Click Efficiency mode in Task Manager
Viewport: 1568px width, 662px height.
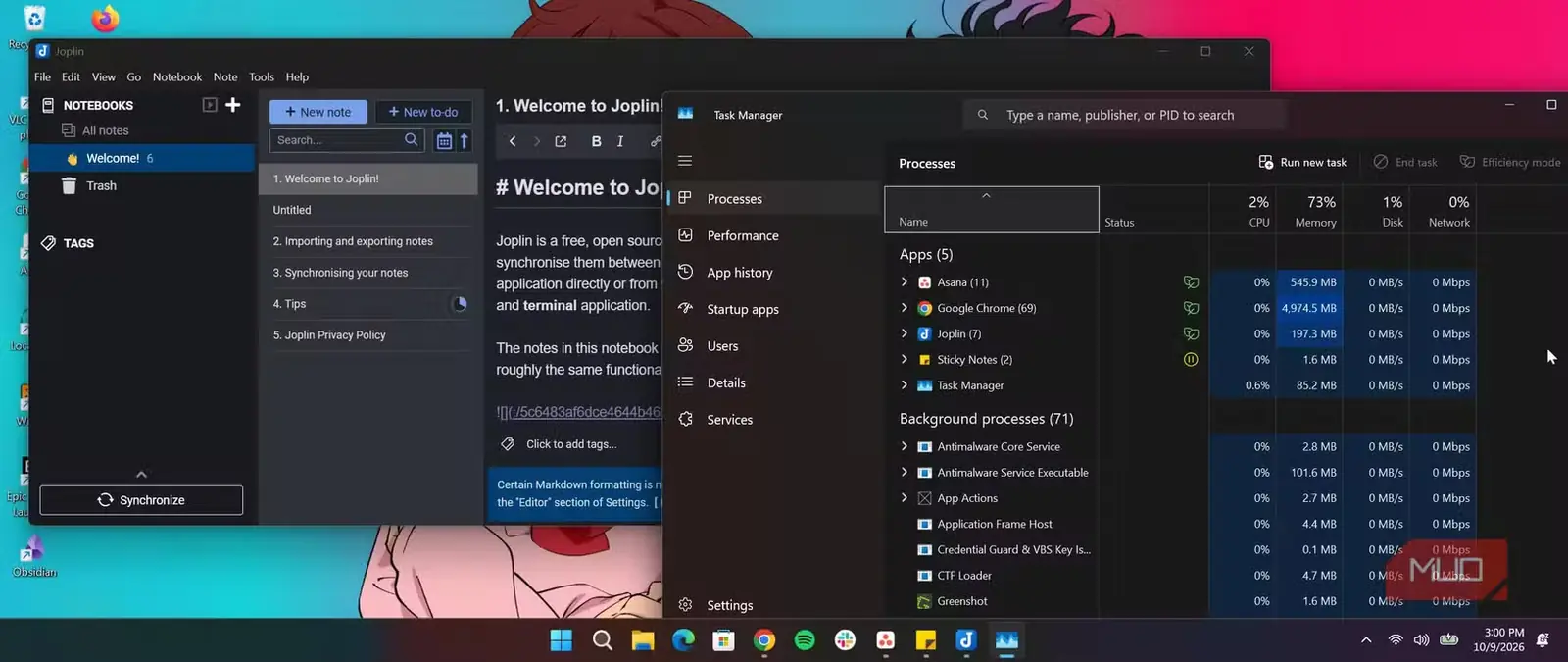[1510, 162]
